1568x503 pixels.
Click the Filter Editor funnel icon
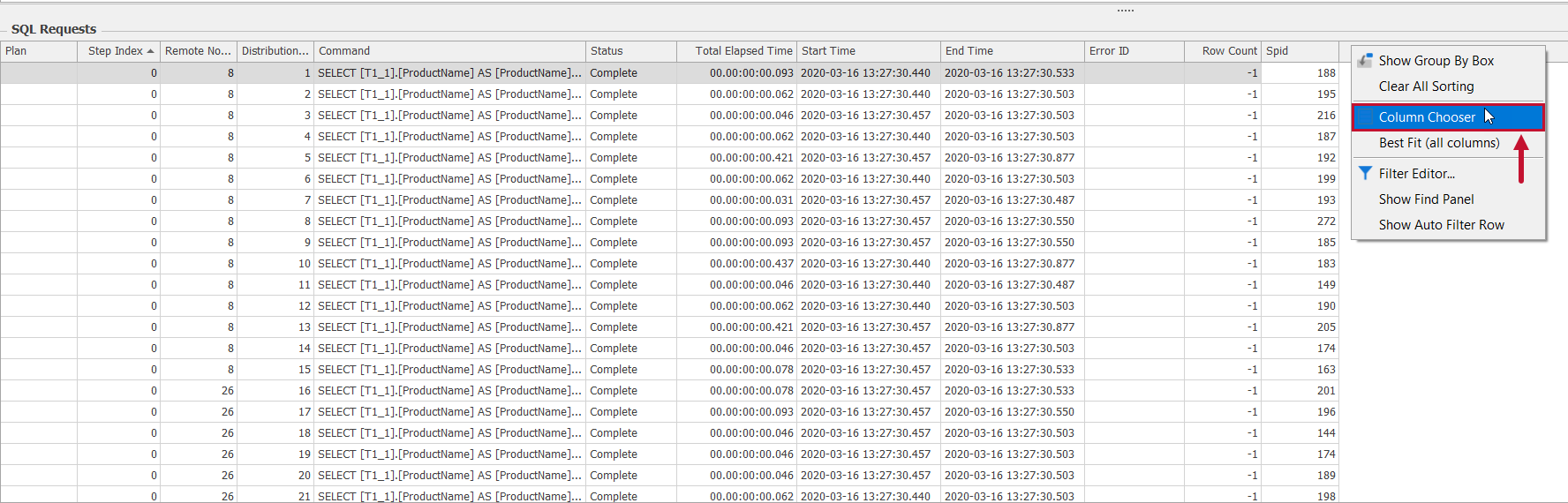point(1365,174)
